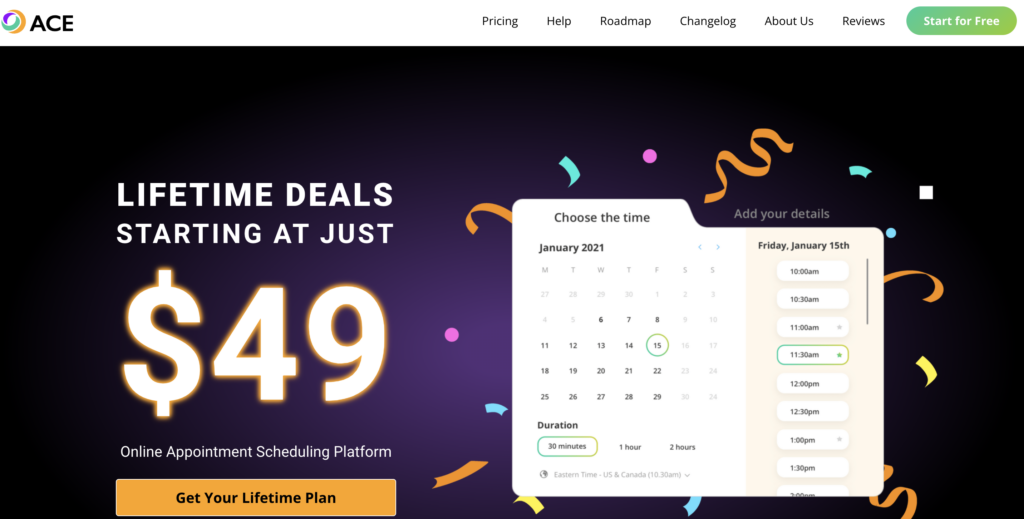Choose the 1 hour duration option
Image resolution: width=1024 pixels, height=519 pixels.
(x=630, y=447)
